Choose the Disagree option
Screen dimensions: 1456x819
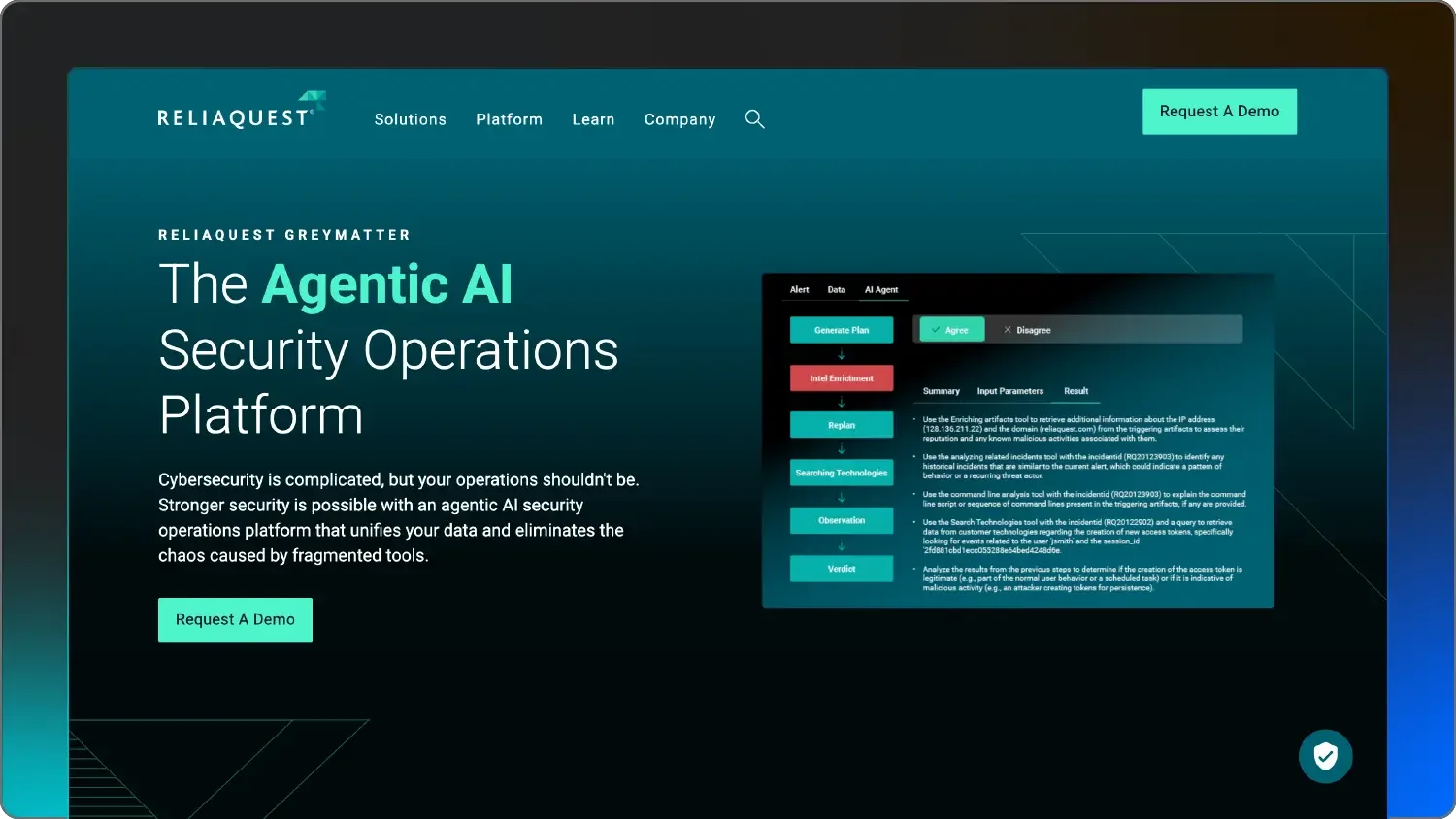pos(1027,330)
